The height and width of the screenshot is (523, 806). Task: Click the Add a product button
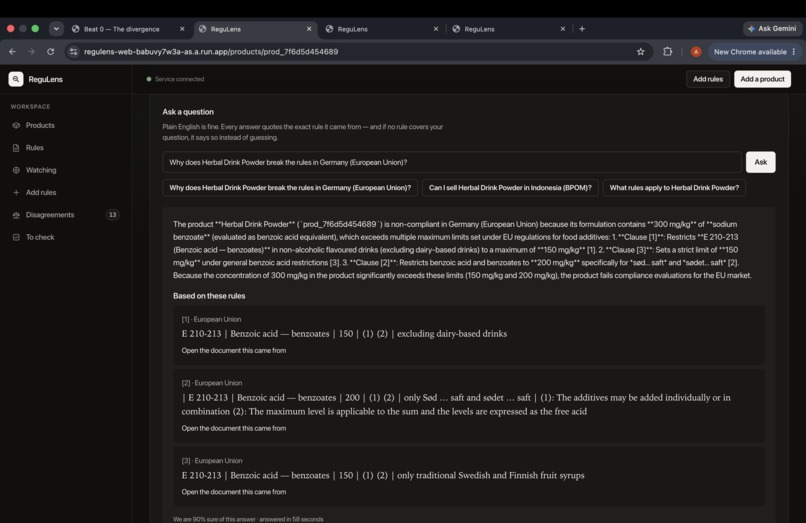pos(762,79)
